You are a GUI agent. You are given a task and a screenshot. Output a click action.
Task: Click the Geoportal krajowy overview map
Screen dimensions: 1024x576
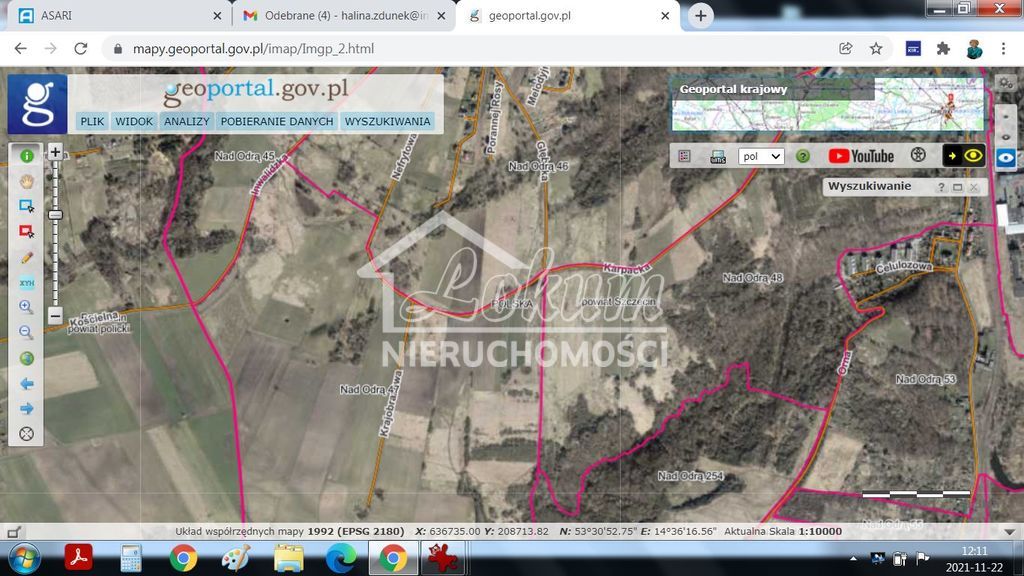[x=827, y=105]
